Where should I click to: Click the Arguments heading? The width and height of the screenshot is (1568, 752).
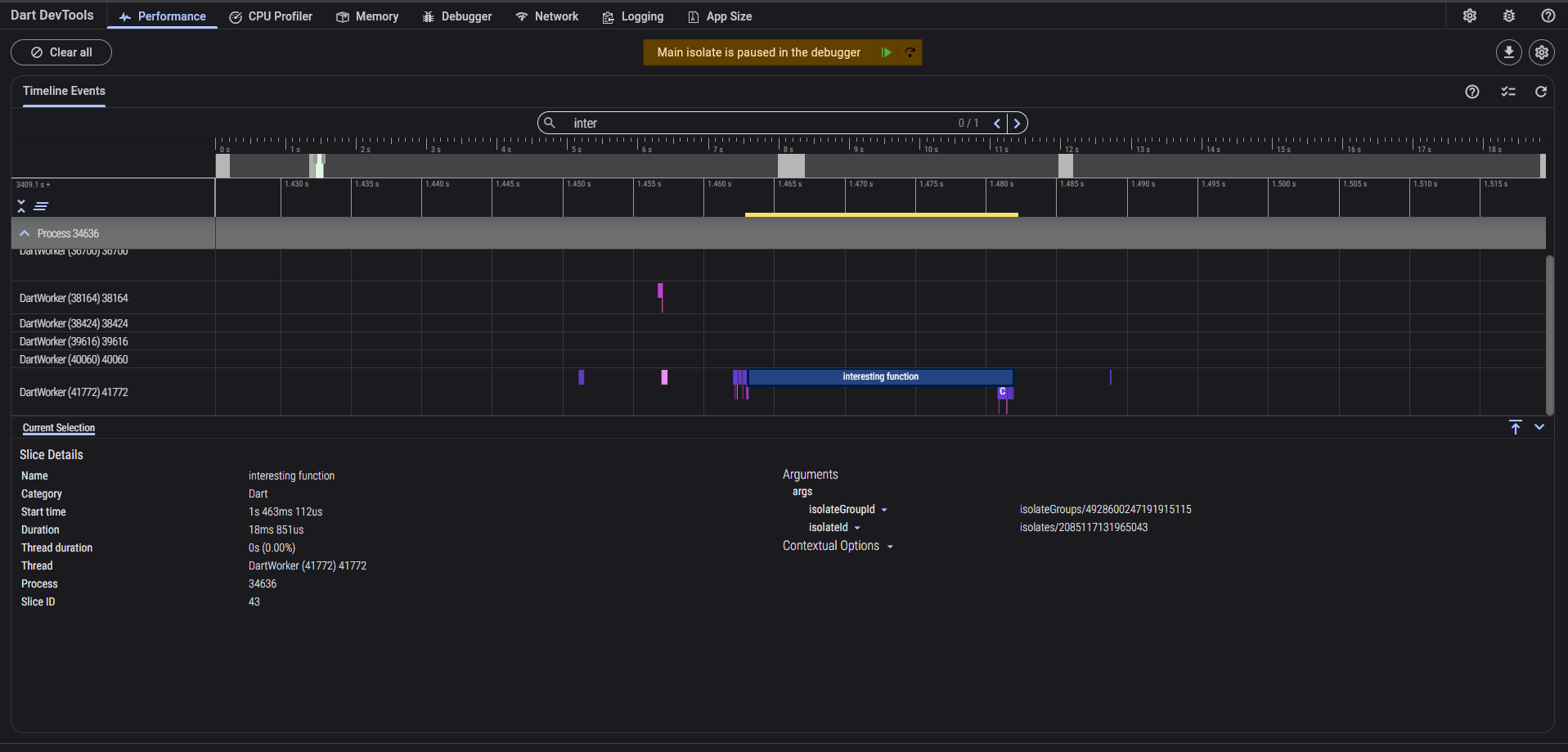click(810, 475)
